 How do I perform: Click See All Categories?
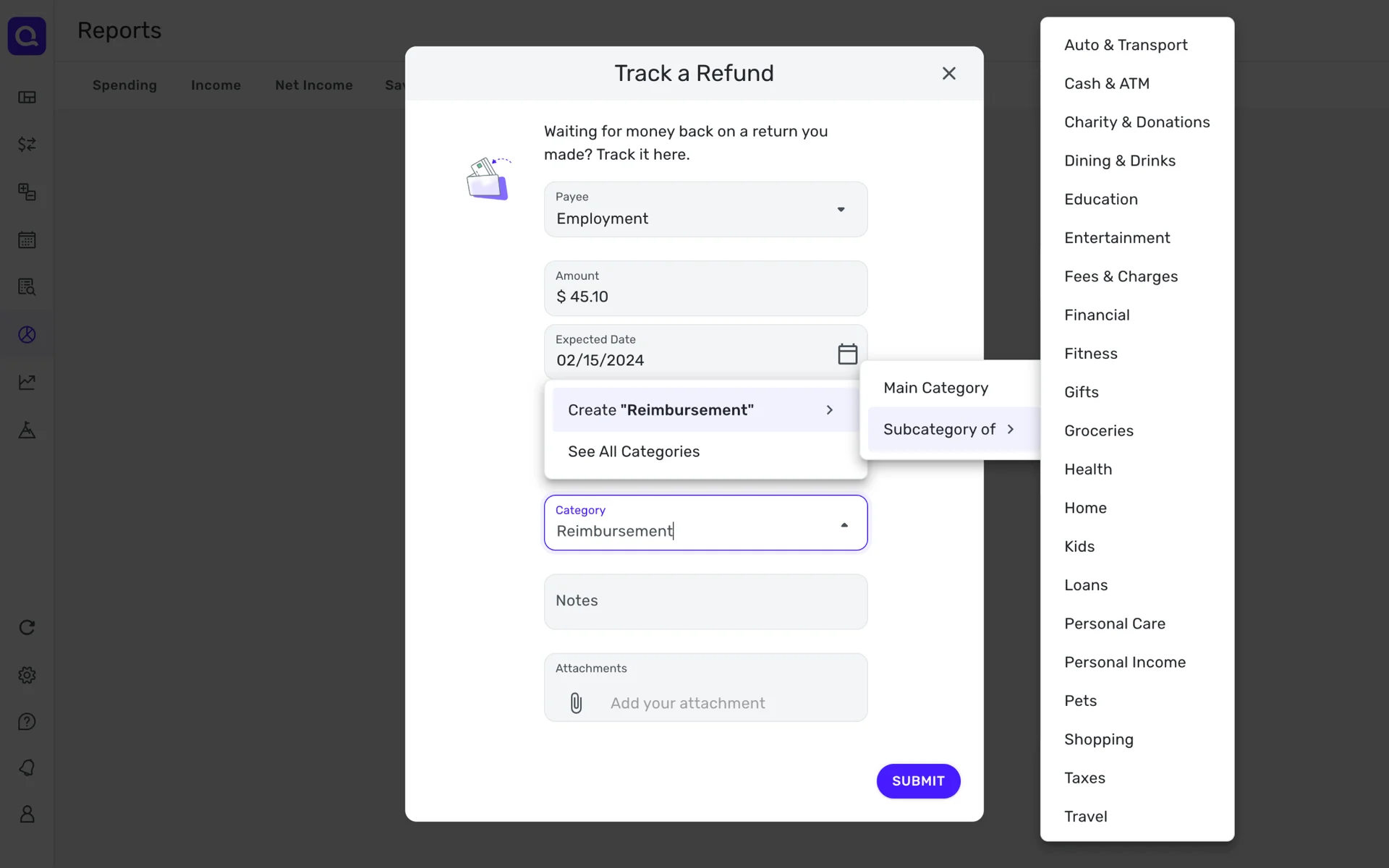tap(634, 451)
